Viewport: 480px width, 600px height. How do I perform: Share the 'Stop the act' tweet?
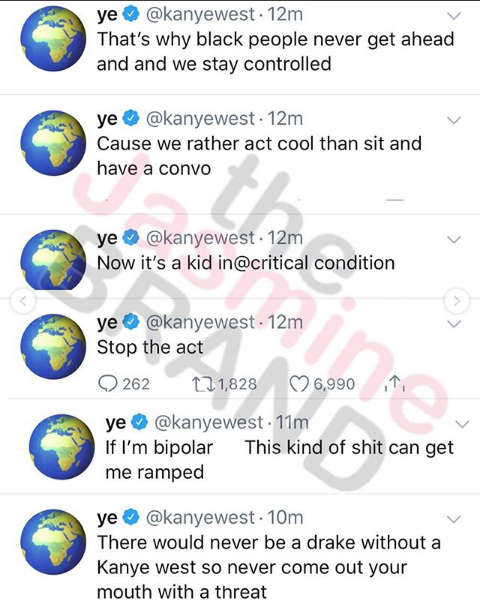396,383
